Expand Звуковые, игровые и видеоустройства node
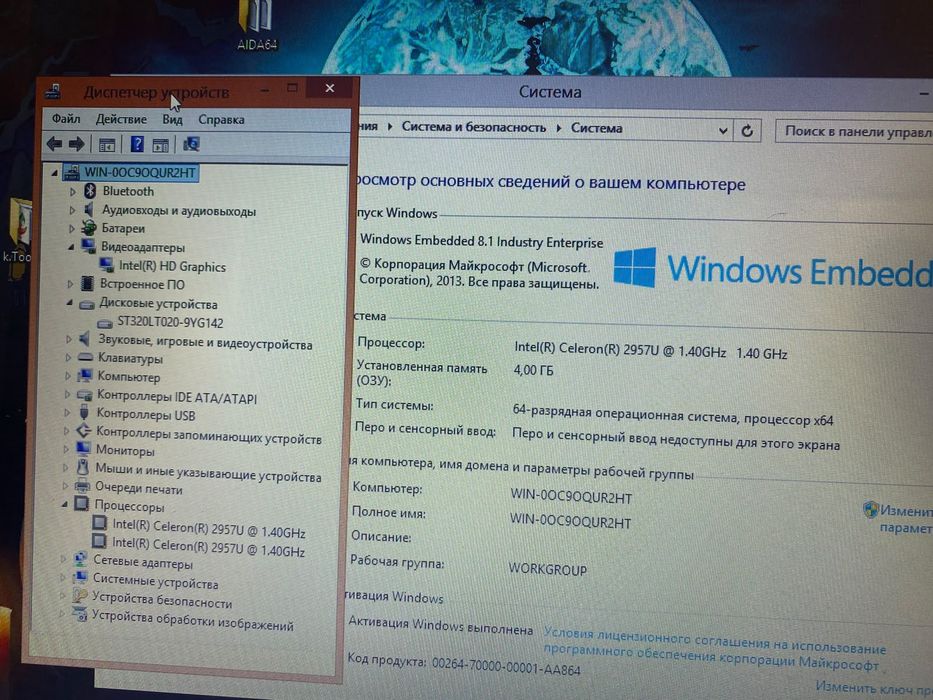 tap(68, 339)
